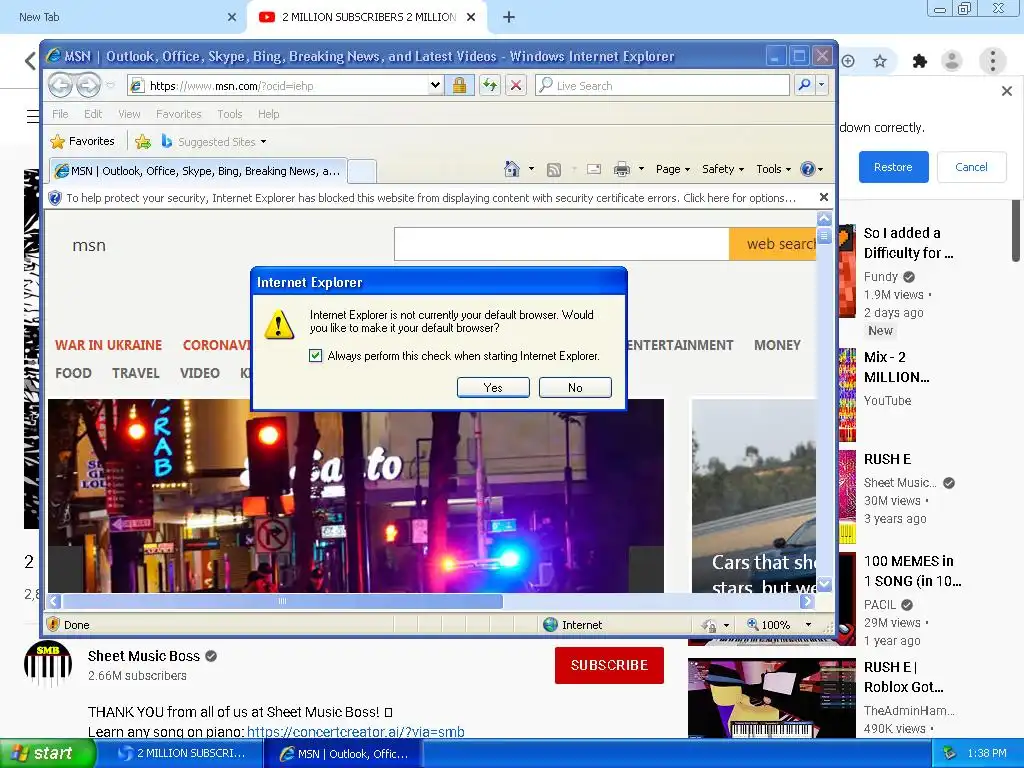
Task: Click the security lock icon in address bar
Action: (x=459, y=86)
